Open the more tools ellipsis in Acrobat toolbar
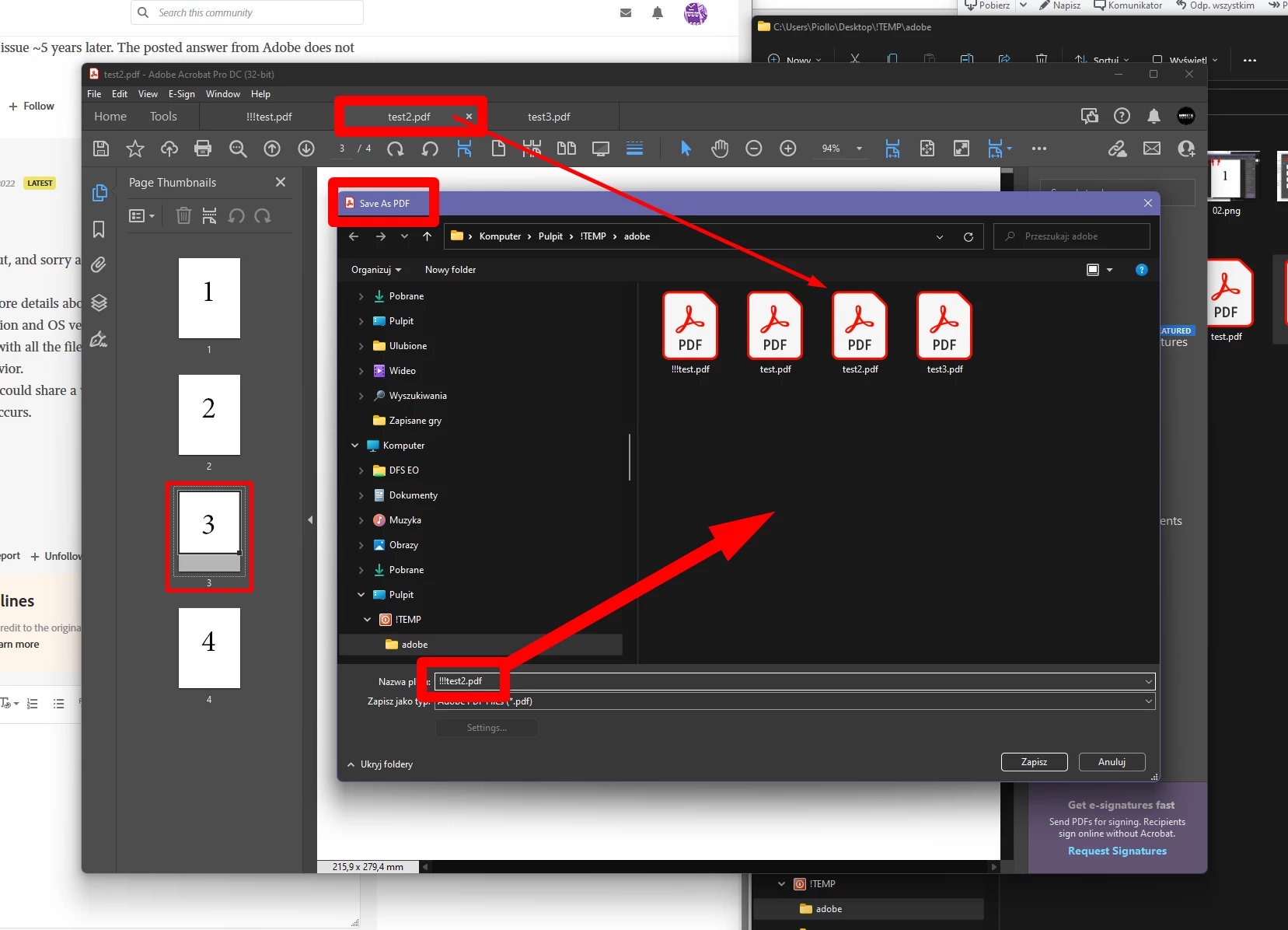This screenshot has width=1288, height=930. (x=1039, y=149)
